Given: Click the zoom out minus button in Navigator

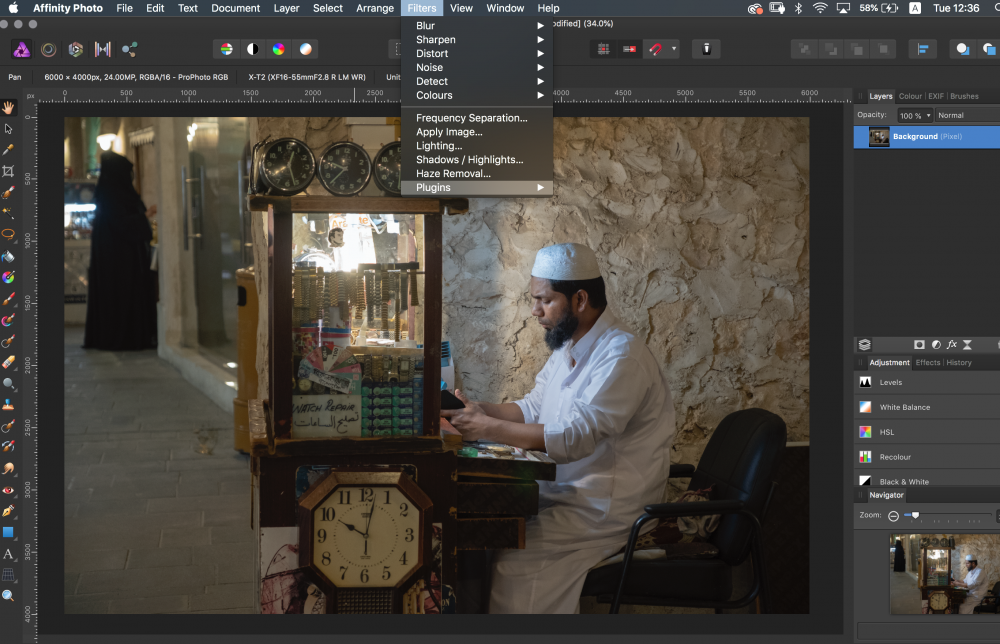Looking at the screenshot, I should [893, 515].
